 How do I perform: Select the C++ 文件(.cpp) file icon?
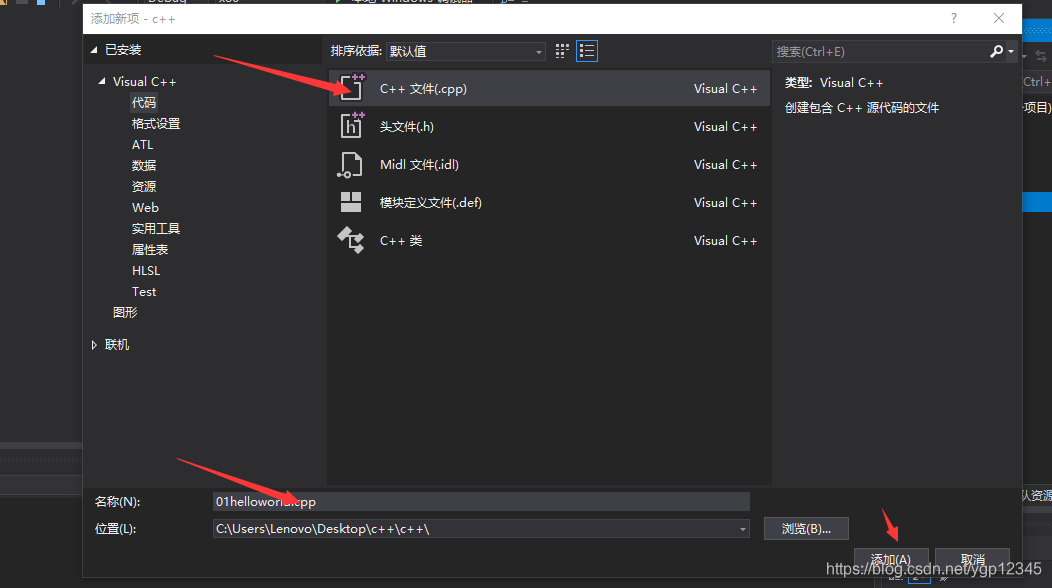[x=351, y=87]
